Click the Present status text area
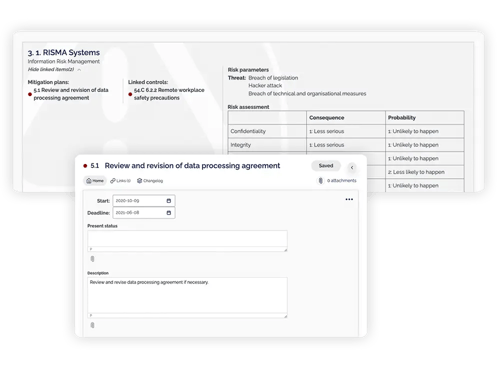 (x=187, y=241)
